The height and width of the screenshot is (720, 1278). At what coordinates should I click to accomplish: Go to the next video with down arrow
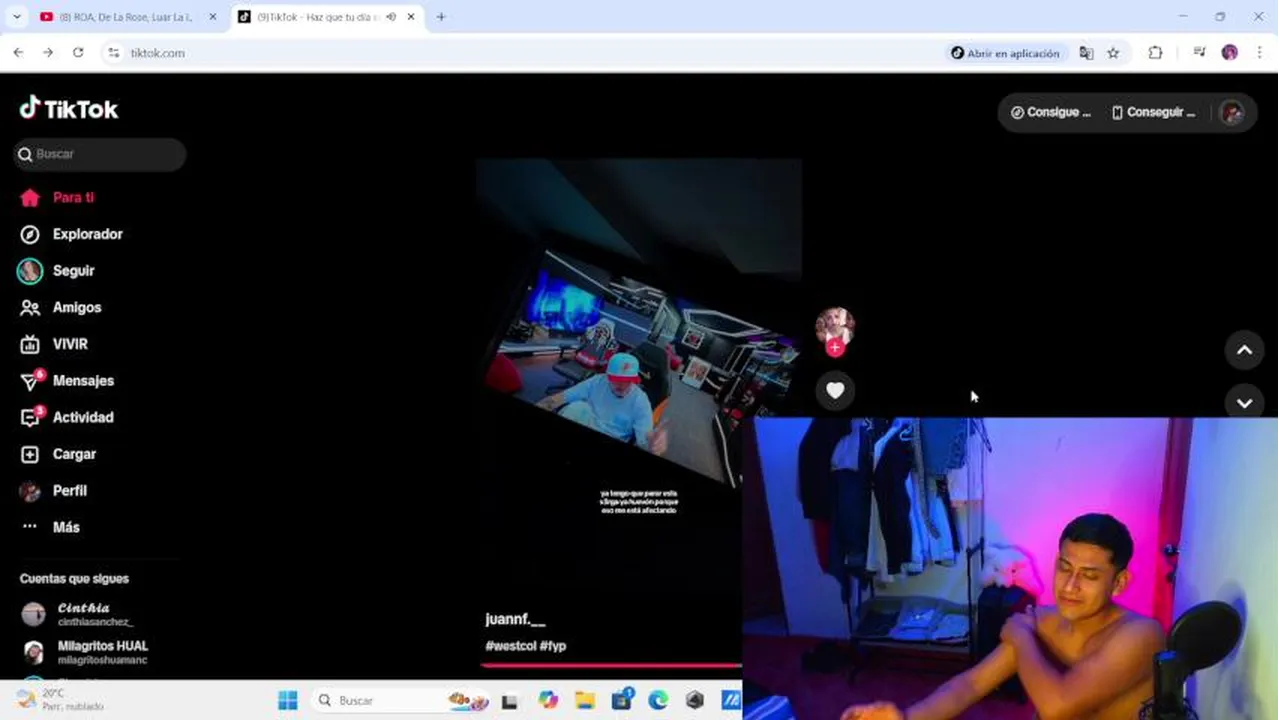1244,402
